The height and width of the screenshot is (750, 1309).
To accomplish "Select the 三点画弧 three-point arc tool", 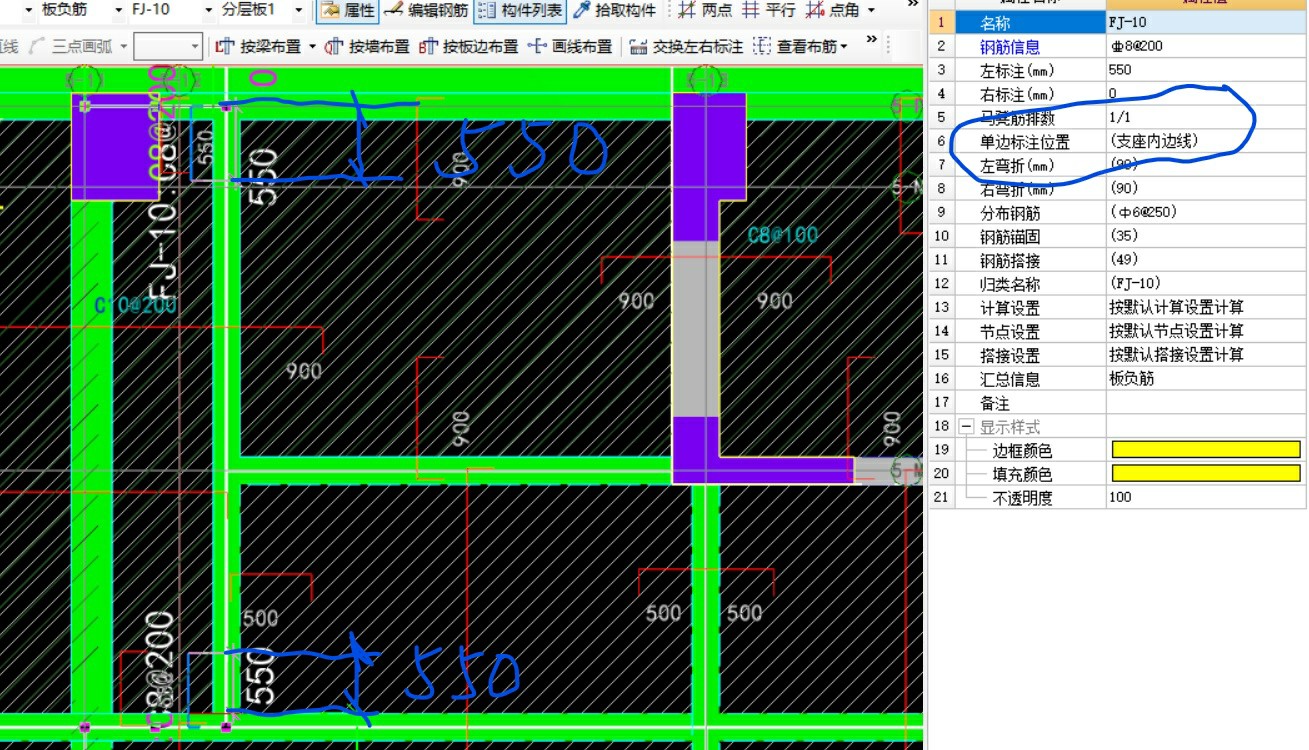I will 72,46.
